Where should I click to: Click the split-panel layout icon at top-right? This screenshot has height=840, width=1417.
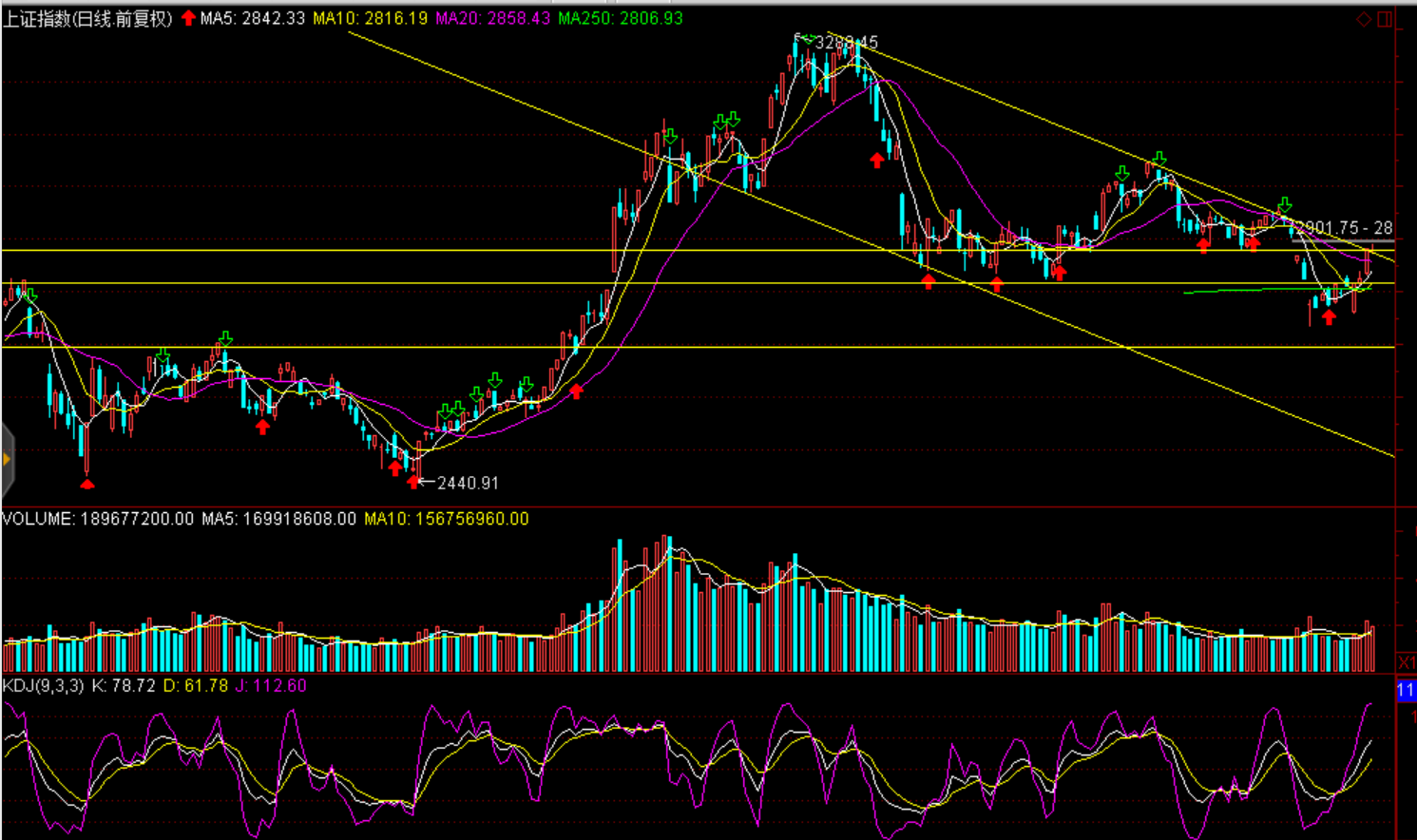click(x=1386, y=19)
